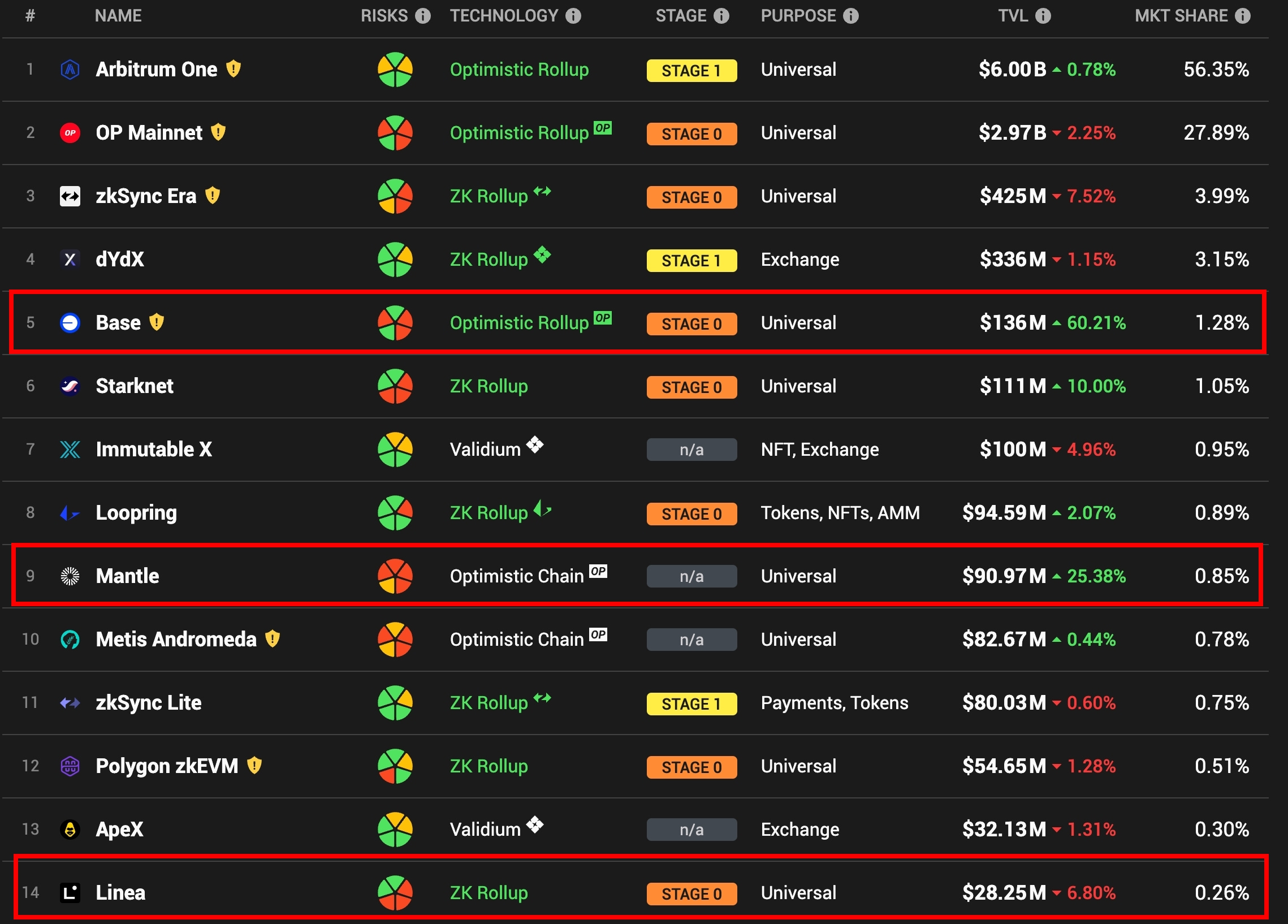1288x924 pixels.
Task: Click the StarkEx diamond icon beside dYdX
Action: pyautogui.click(x=542, y=254)
